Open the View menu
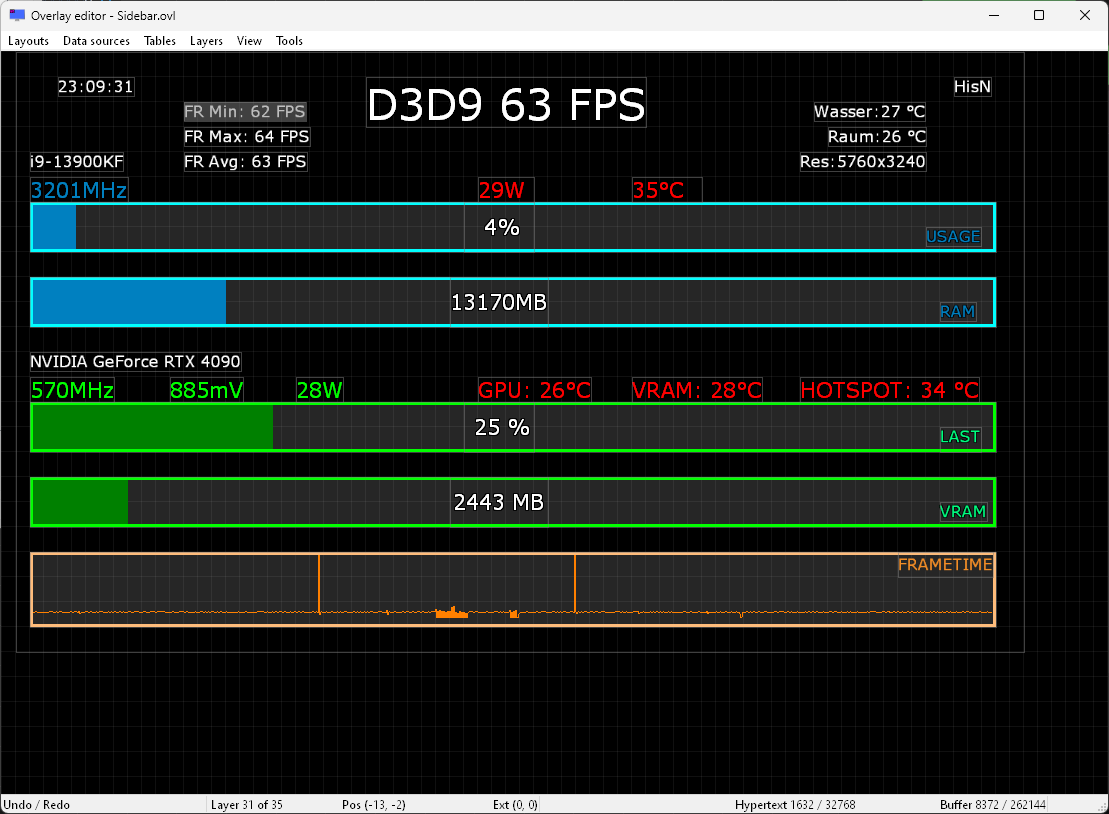Image resolution: width=1109 pixels, height=814 pixels. click(249, 41)
